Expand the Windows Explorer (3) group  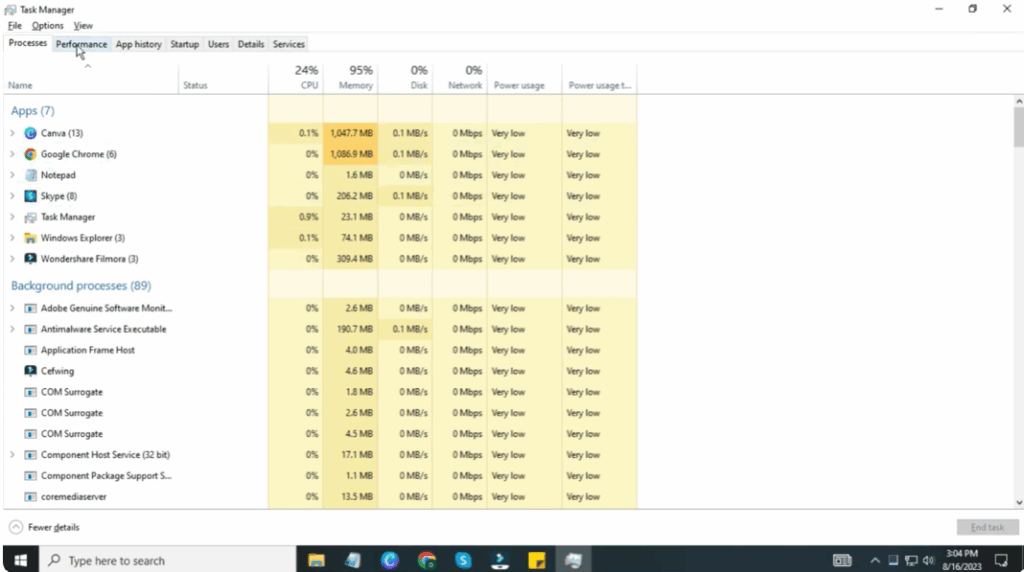pos(12,238)
